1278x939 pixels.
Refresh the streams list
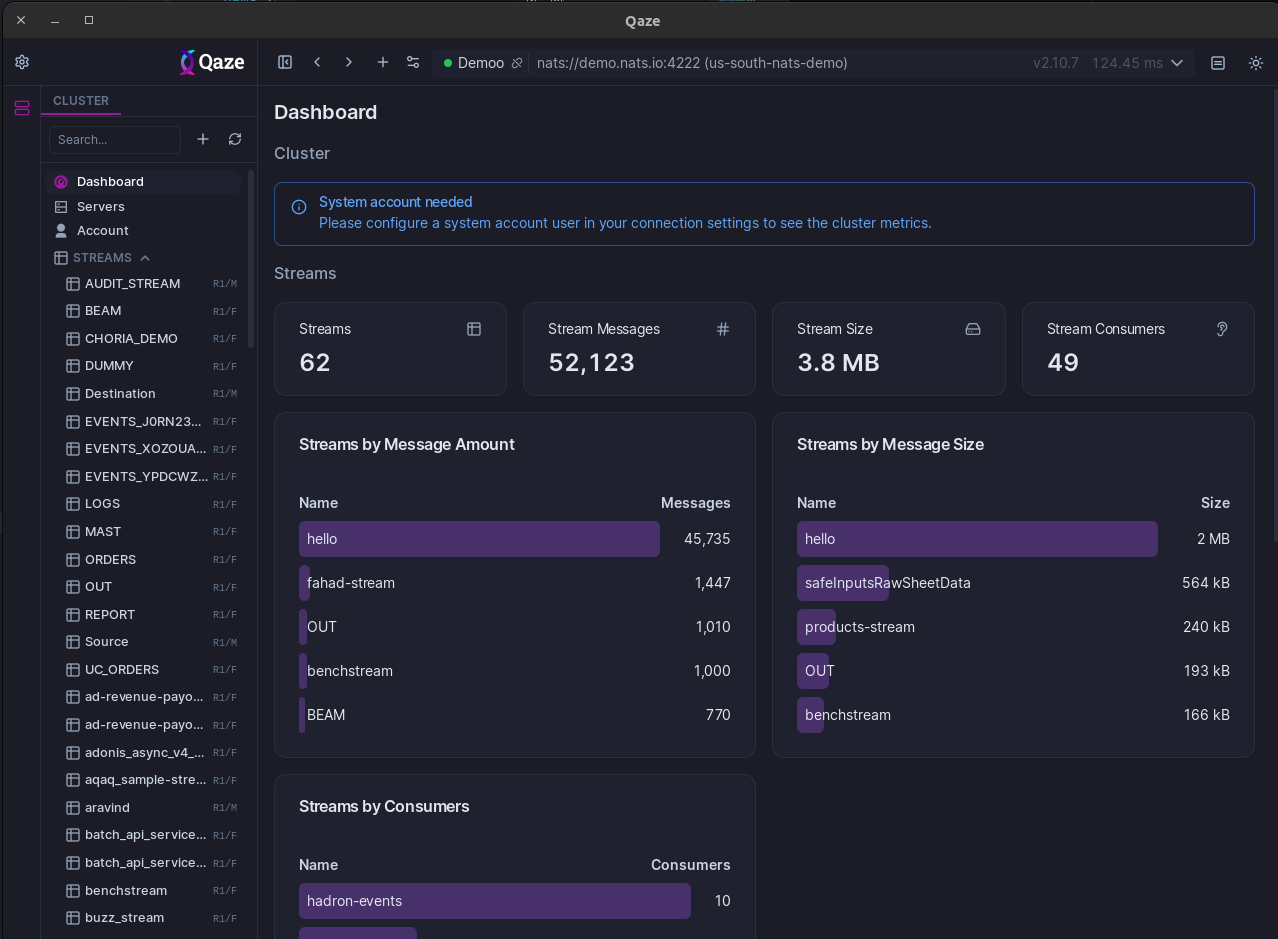(x=235, y=139)
